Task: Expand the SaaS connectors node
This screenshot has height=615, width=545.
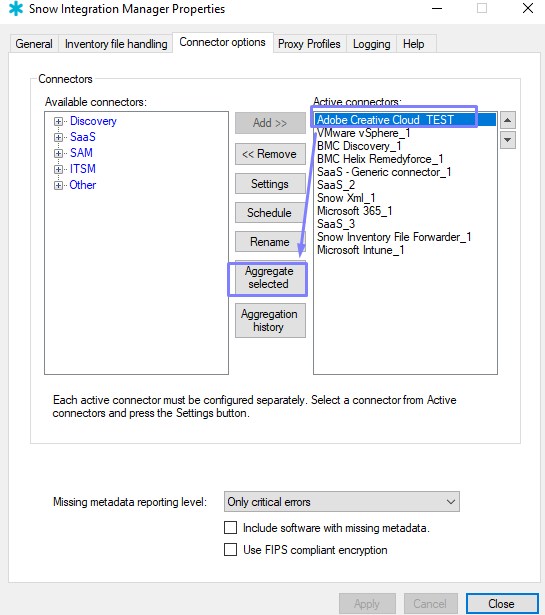Action: [58, 137]
